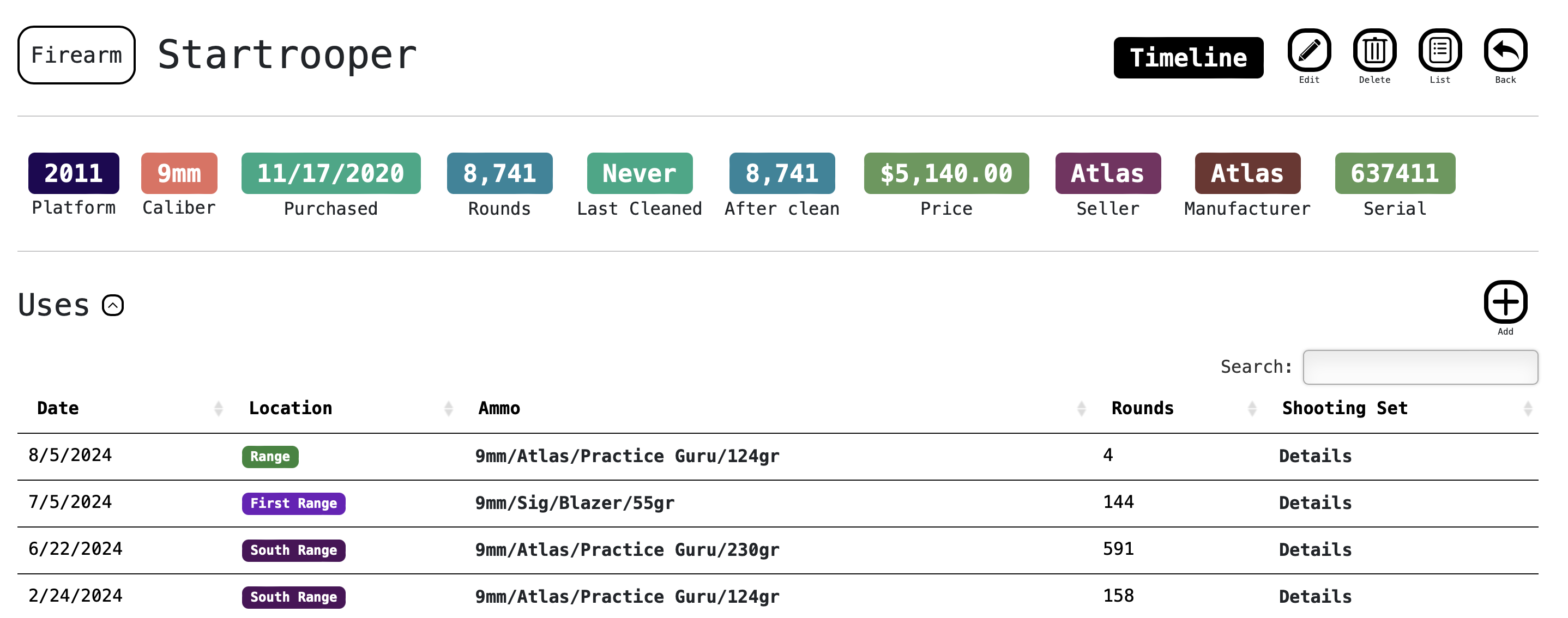Open Details for 8/5/2024 use

tap(1315, 456)
